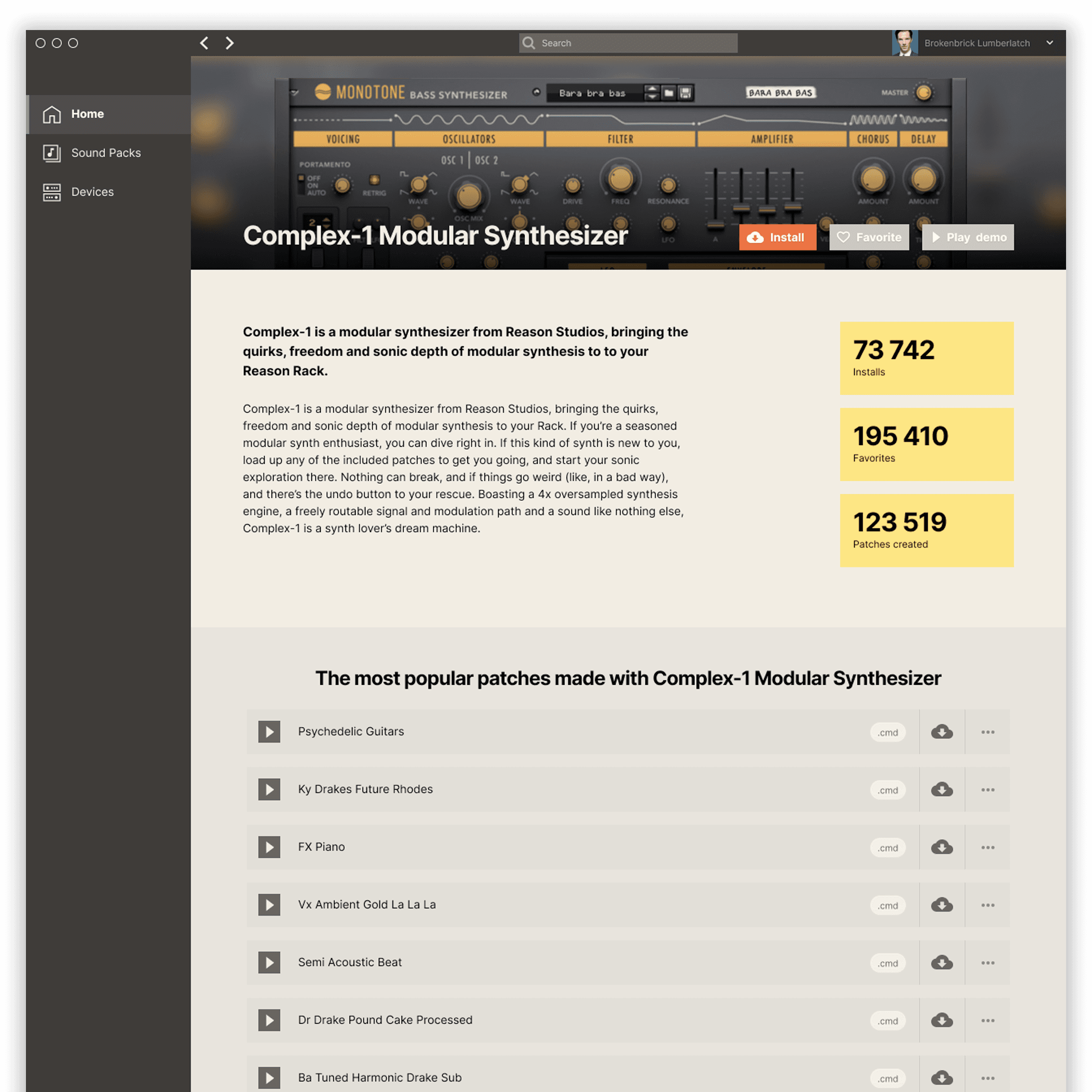This screenshot has height=1092, width=1092.
Task: Open the Sound Packs section
Action: pos(106,152)
